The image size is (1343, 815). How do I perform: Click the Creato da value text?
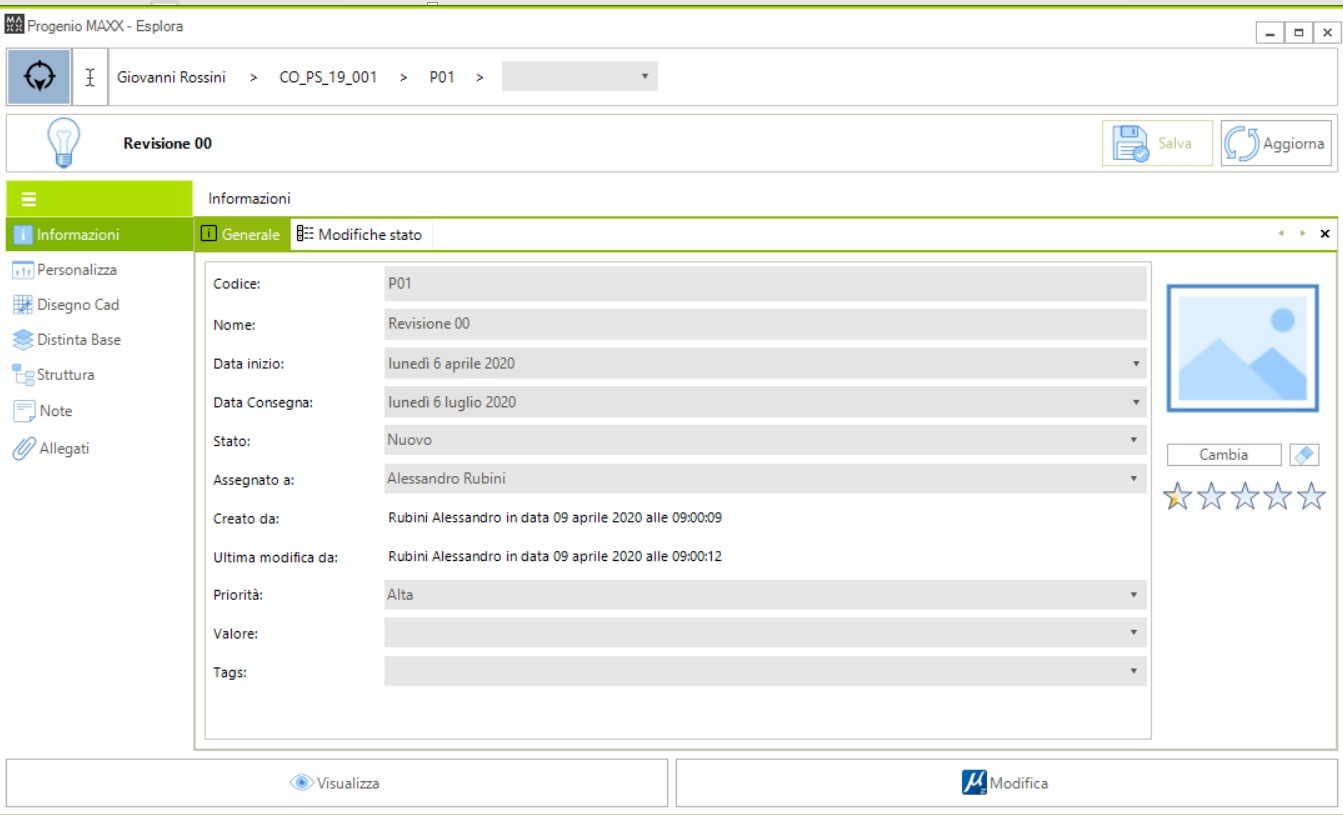click(x=555, y=518)
